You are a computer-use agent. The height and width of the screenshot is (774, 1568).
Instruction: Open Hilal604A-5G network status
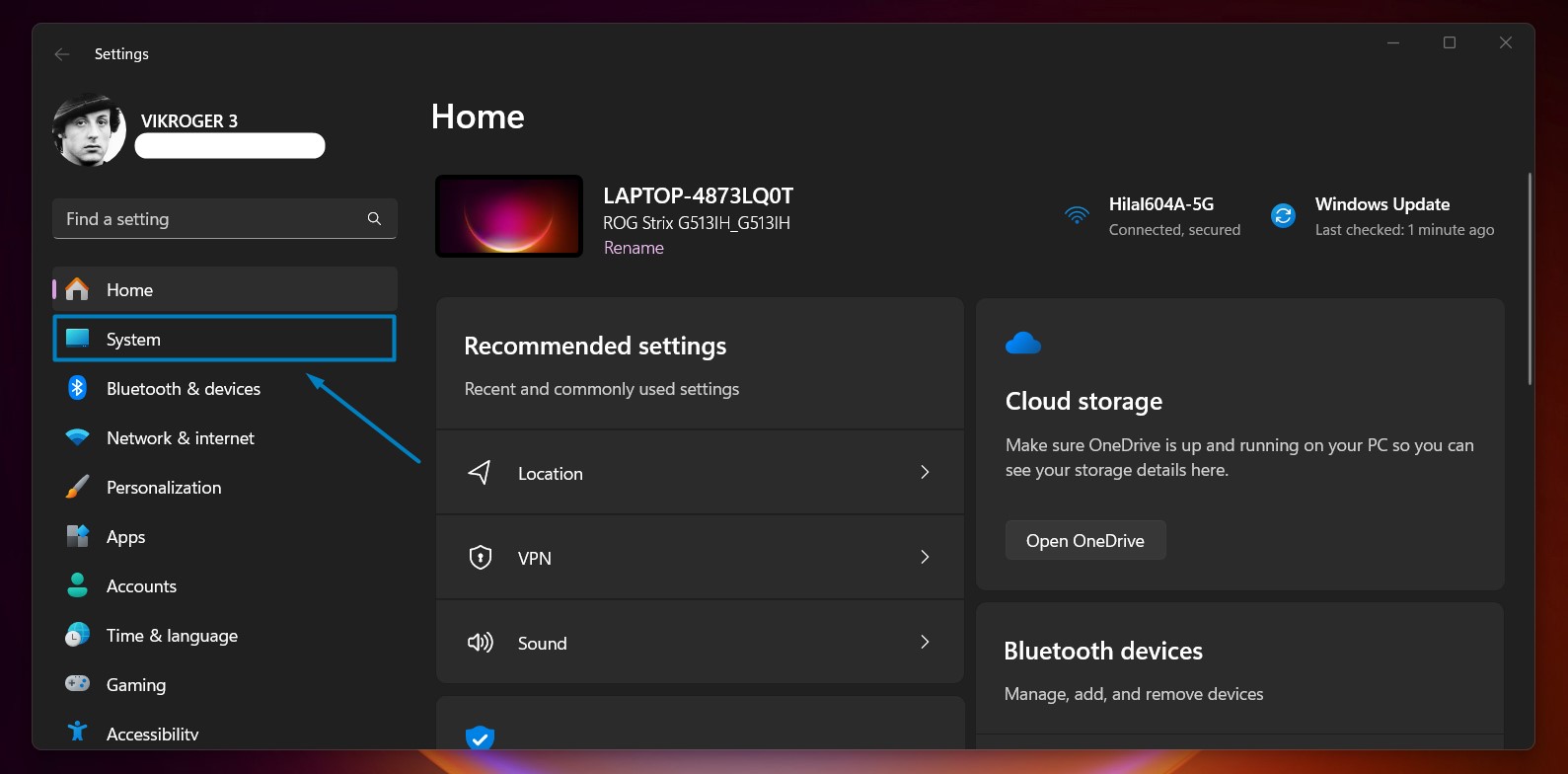click(1174, 216)
